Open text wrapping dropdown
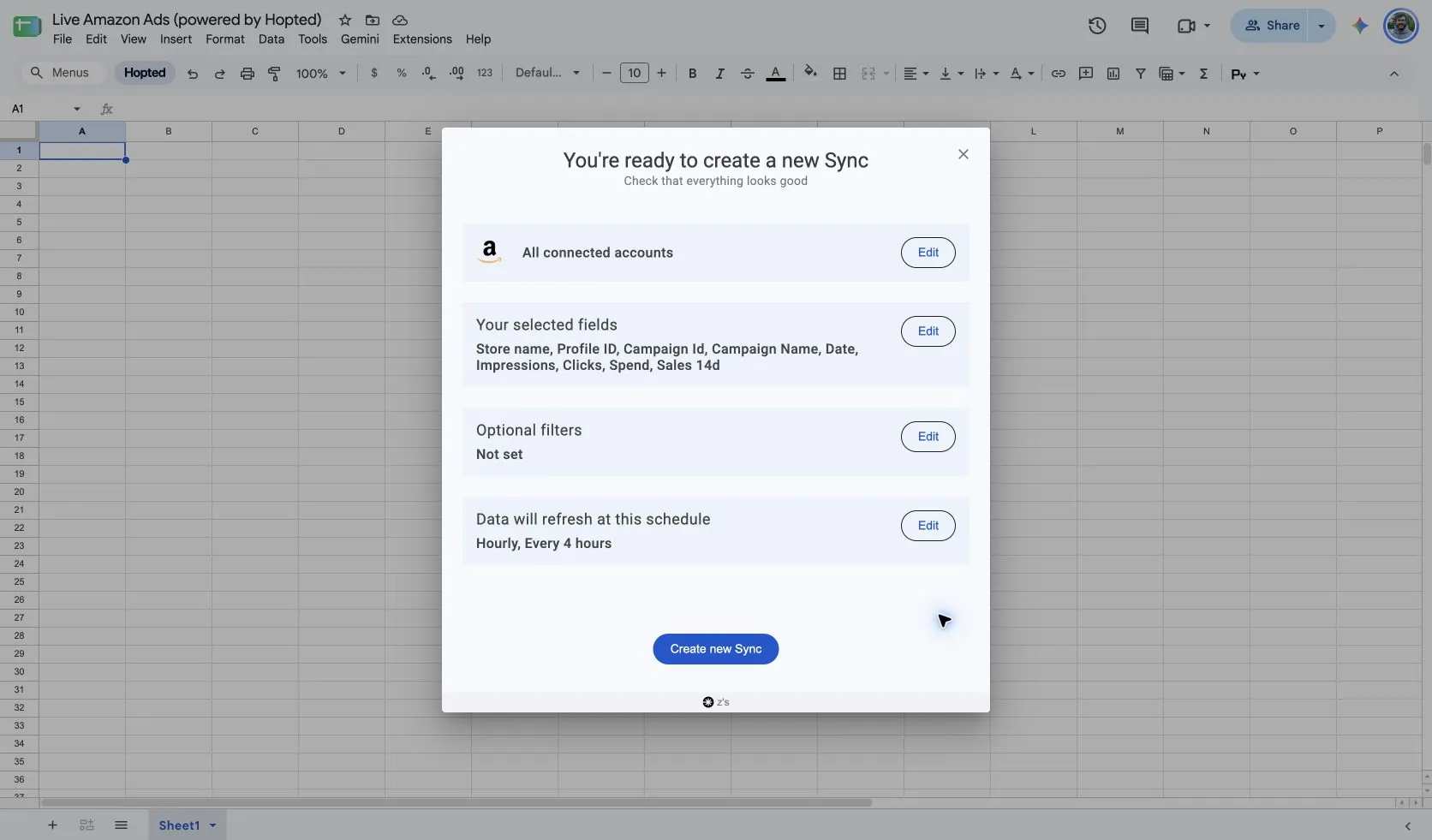 tap(987, 74)
